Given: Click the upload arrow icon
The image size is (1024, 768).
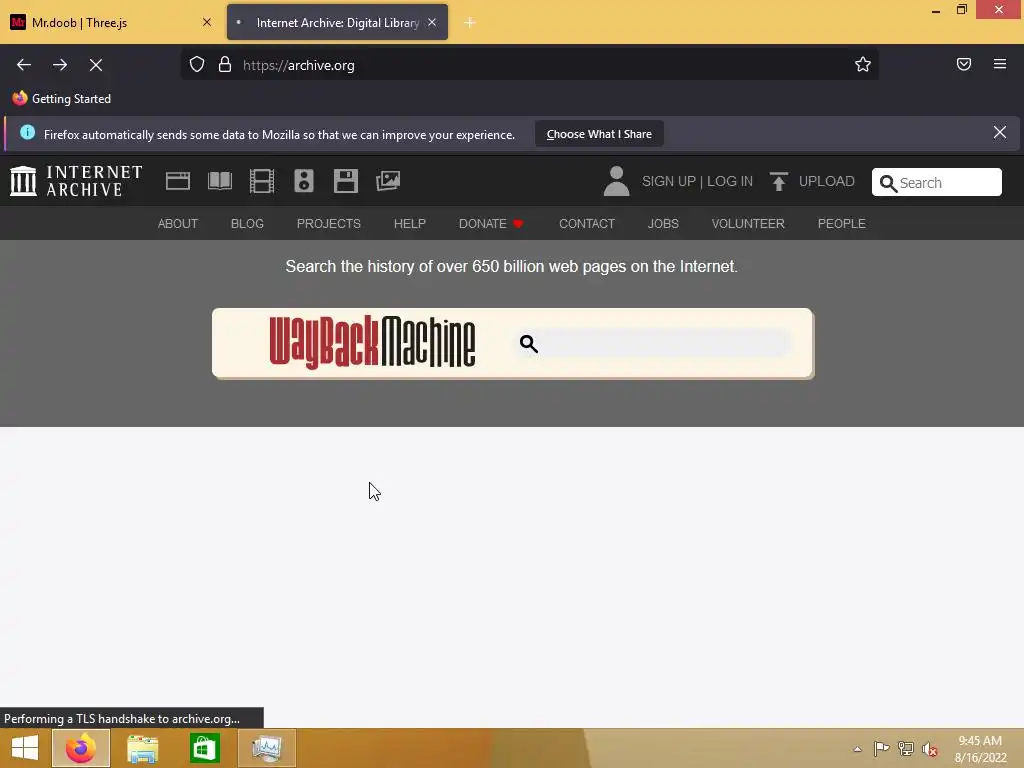Looking at the screenshot, I should (x=778, y=181).
